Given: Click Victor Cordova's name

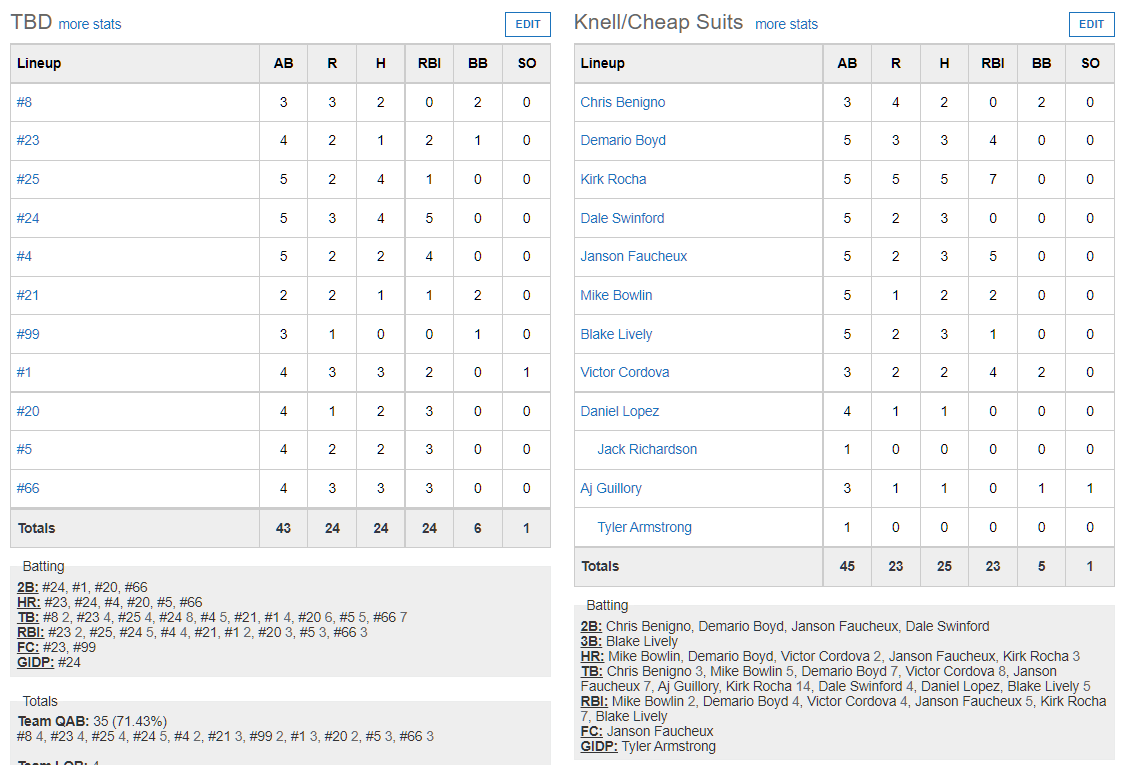Looking at the screenshot, I should pos(625,372).
